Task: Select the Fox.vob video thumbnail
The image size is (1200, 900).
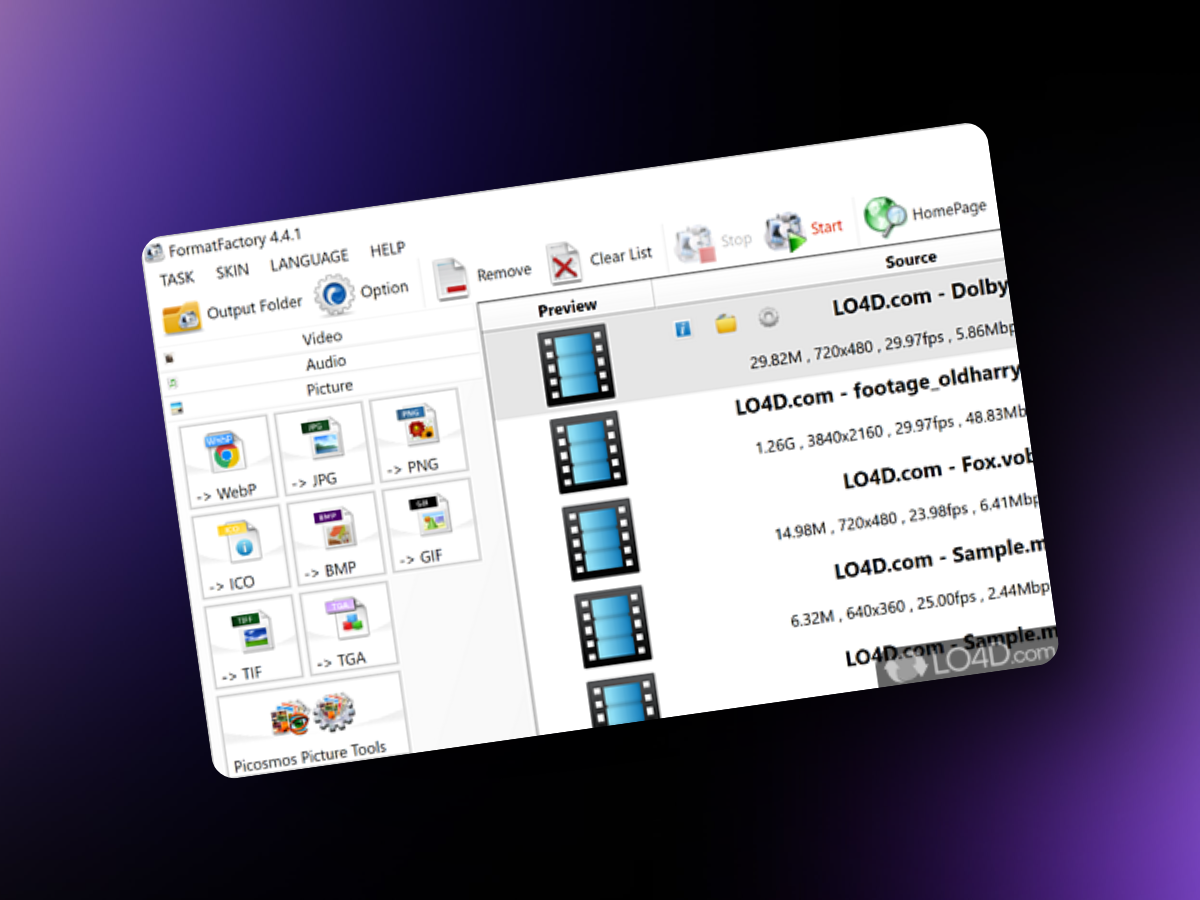Action: [600, 539]
